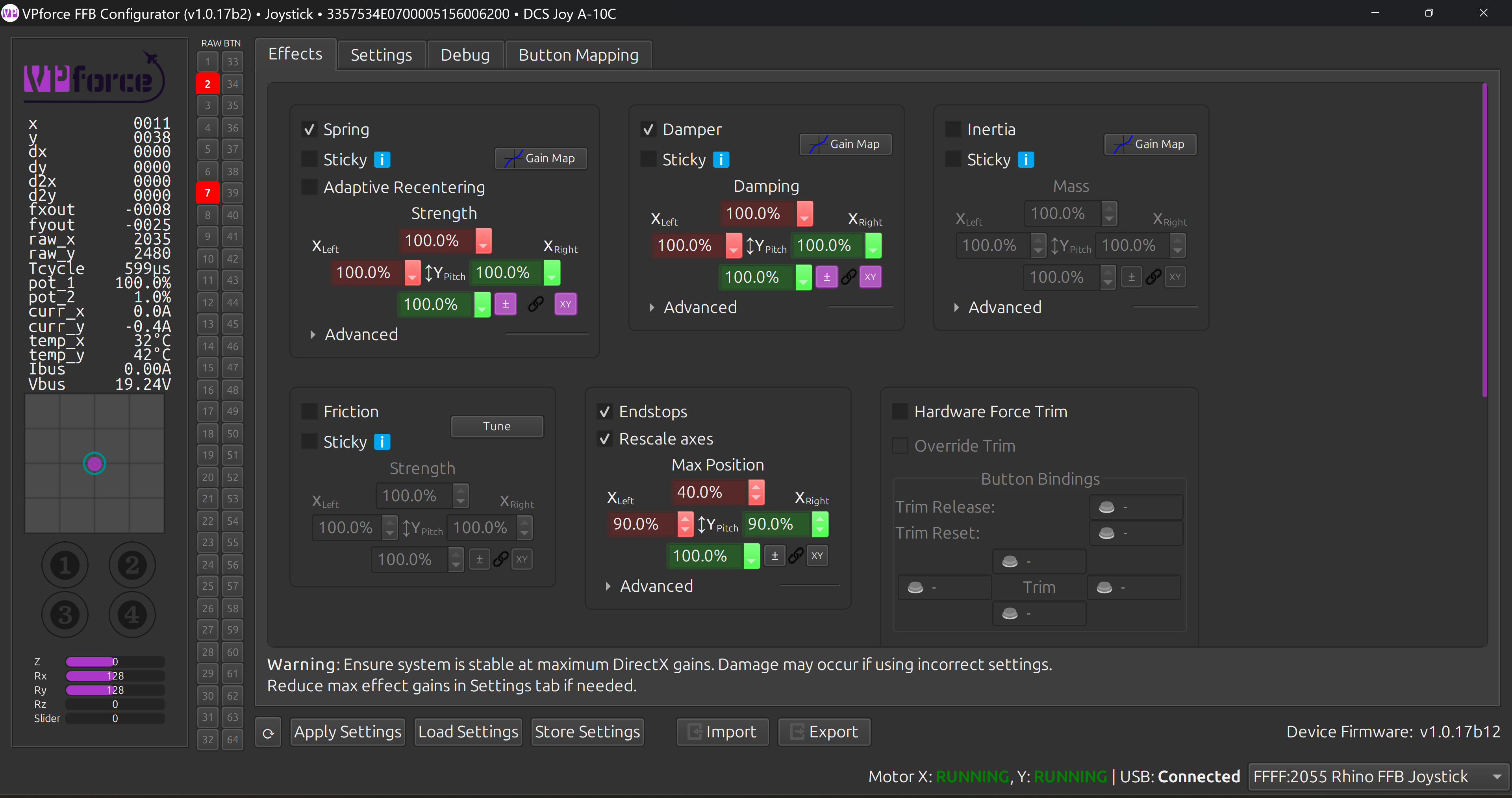Viewport: 1512px width, 798px height.
Task: Click the Export button
Action: coord(823,732)
